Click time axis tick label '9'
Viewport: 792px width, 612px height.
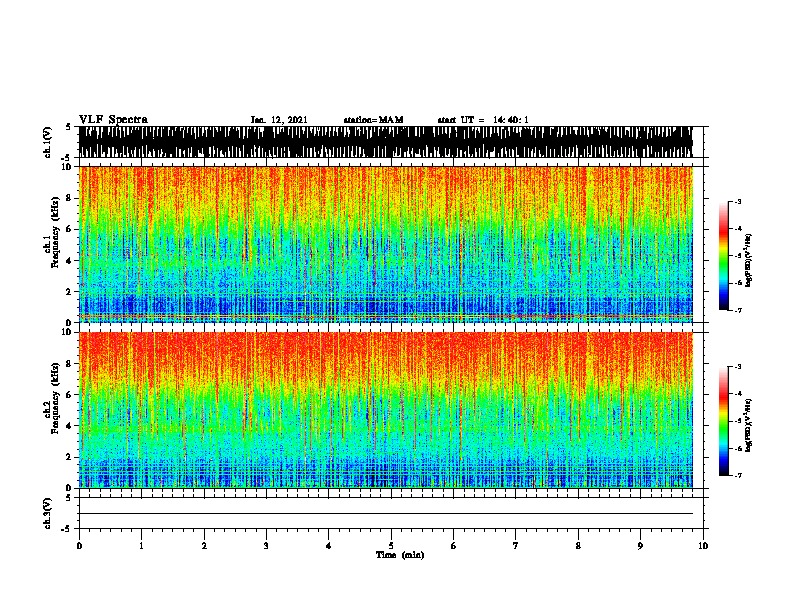pos(640,546)
